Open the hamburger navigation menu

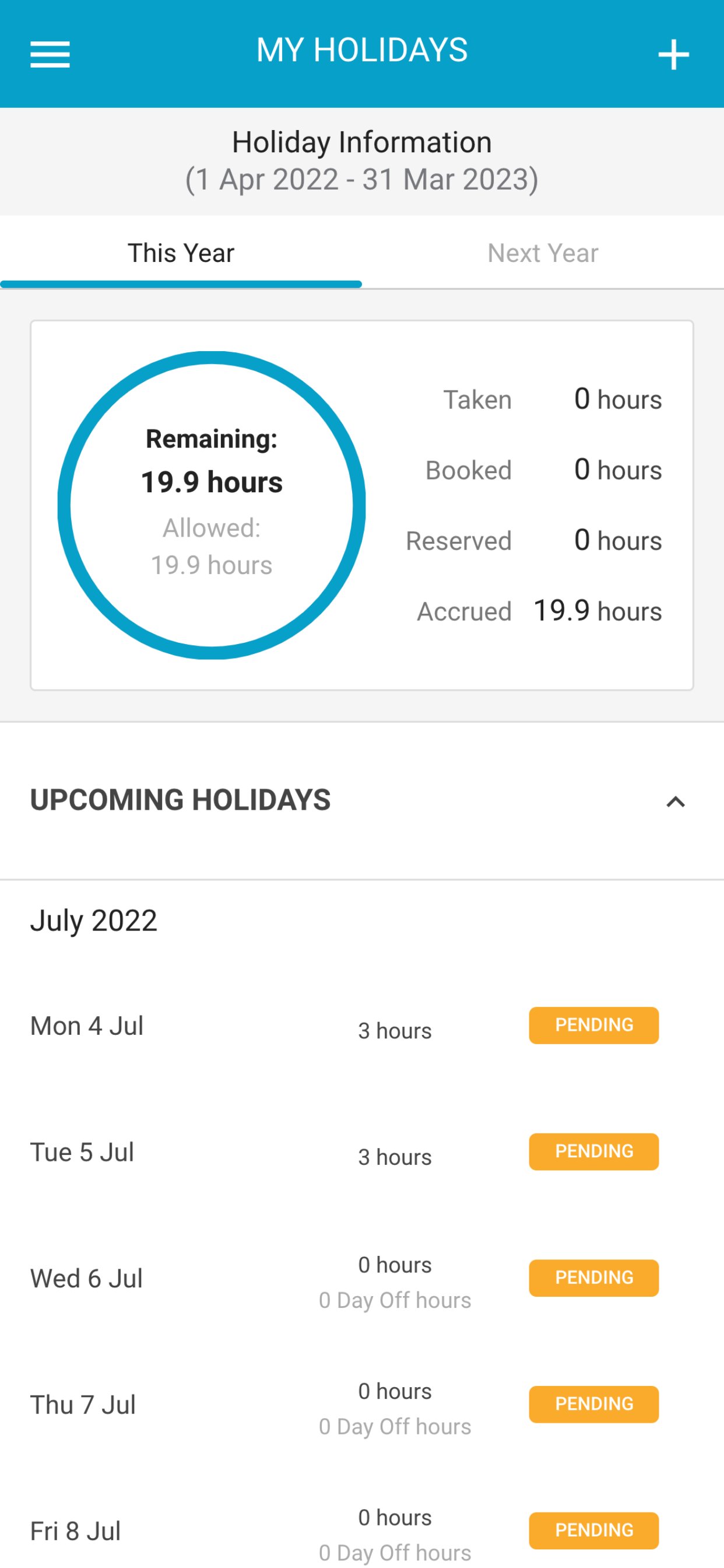click(50, 55)
